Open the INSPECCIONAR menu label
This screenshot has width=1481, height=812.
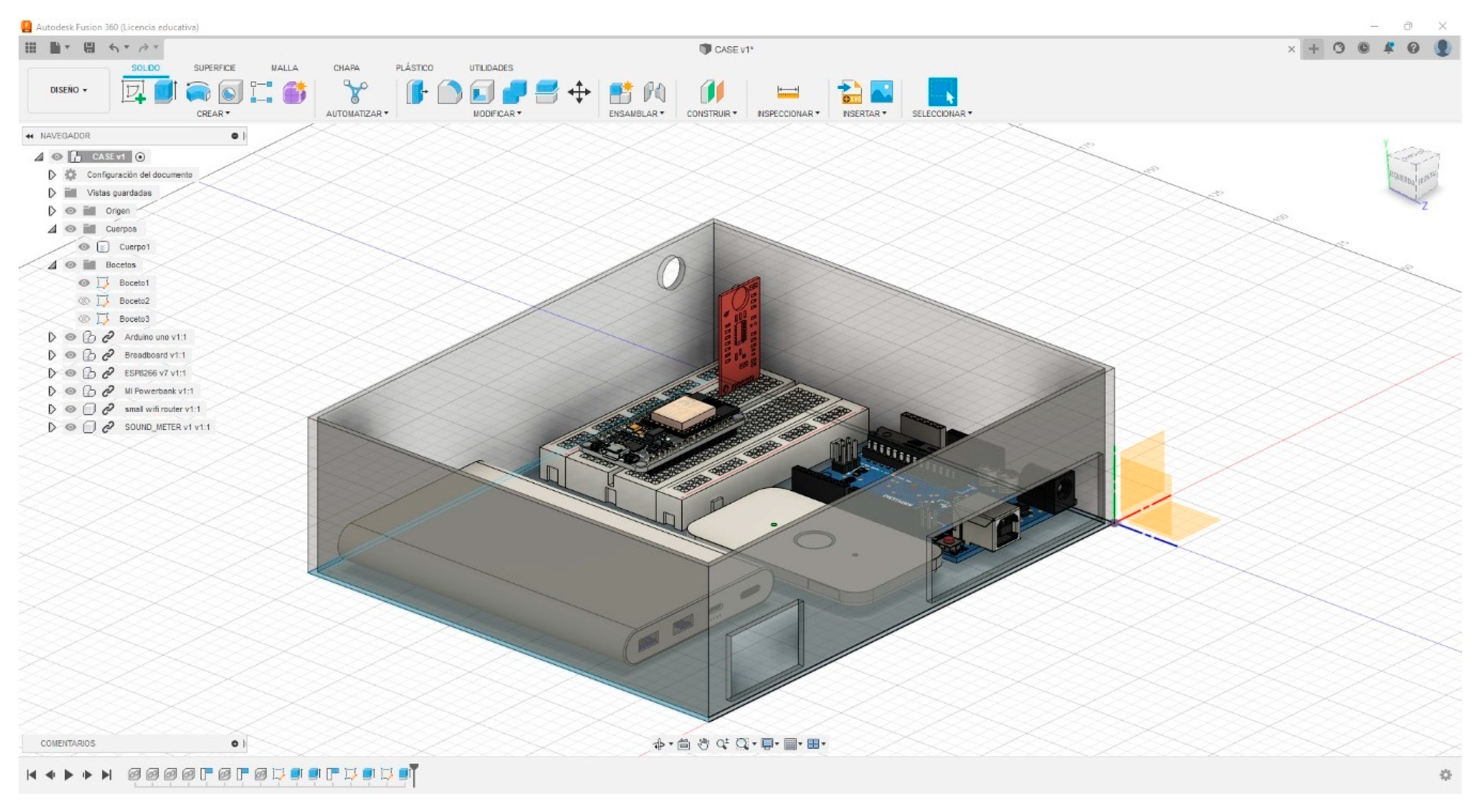(x=787, y=114)
